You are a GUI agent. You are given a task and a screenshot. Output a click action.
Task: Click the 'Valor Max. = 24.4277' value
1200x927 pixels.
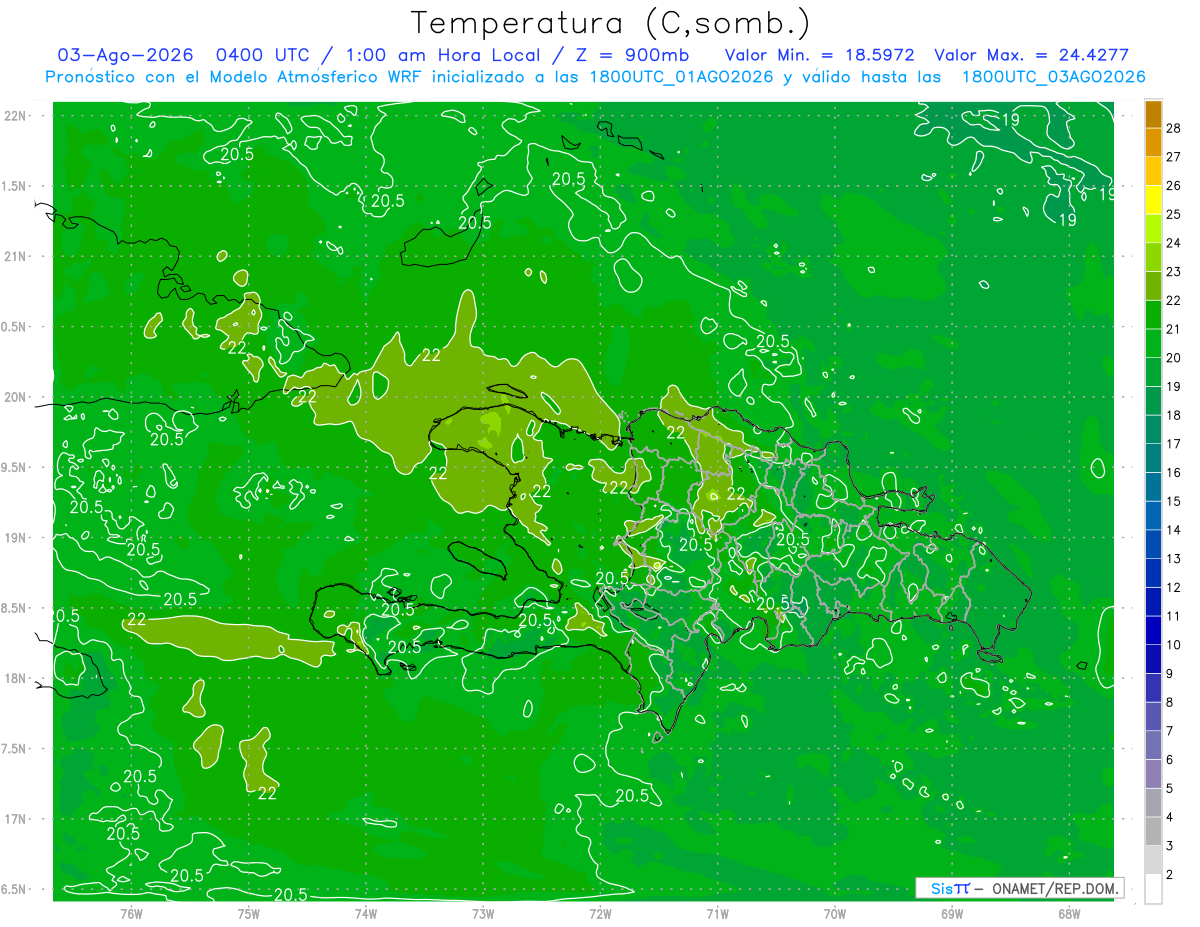coord(1031,55)
